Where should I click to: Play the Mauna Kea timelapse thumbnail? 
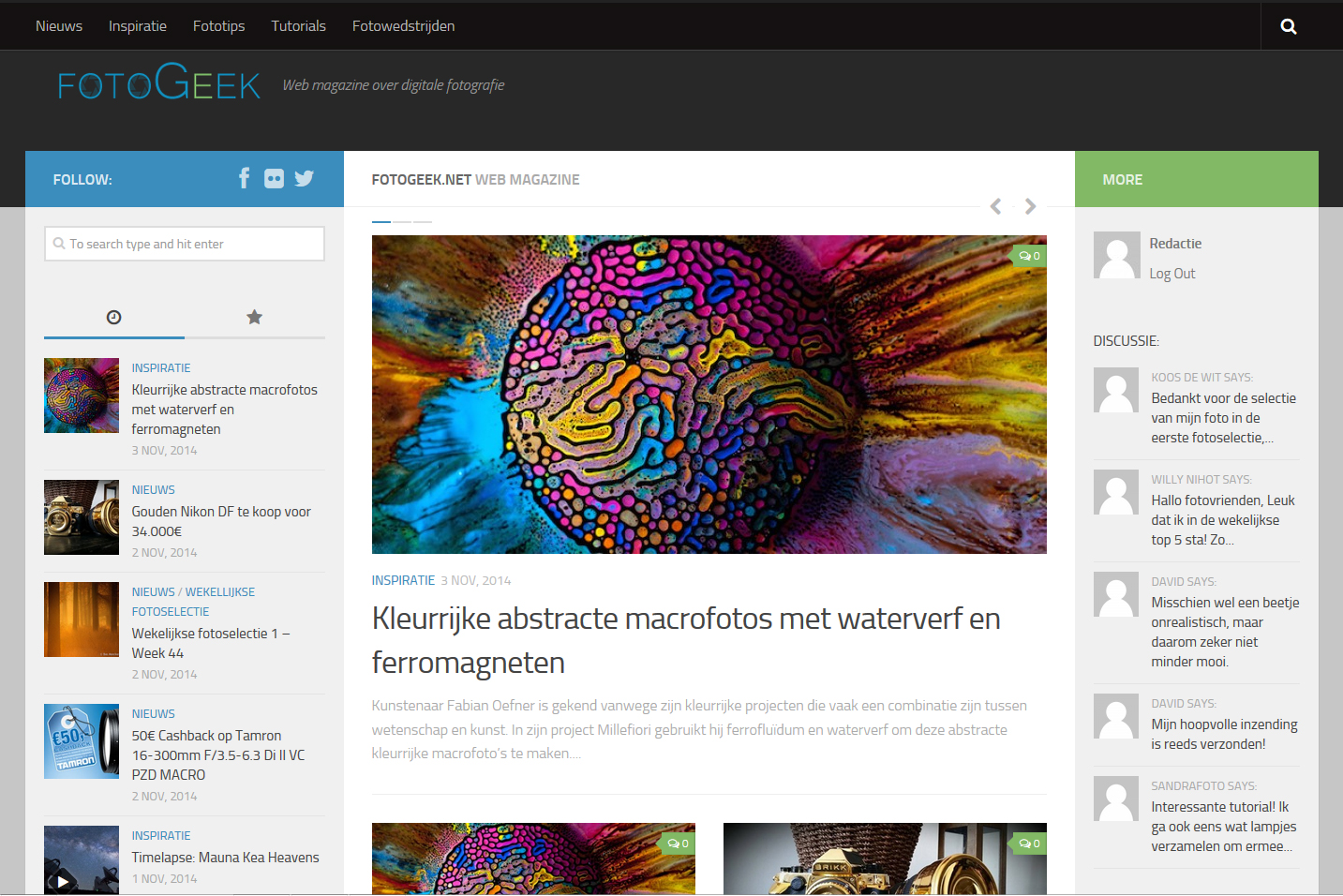[82, 860]
